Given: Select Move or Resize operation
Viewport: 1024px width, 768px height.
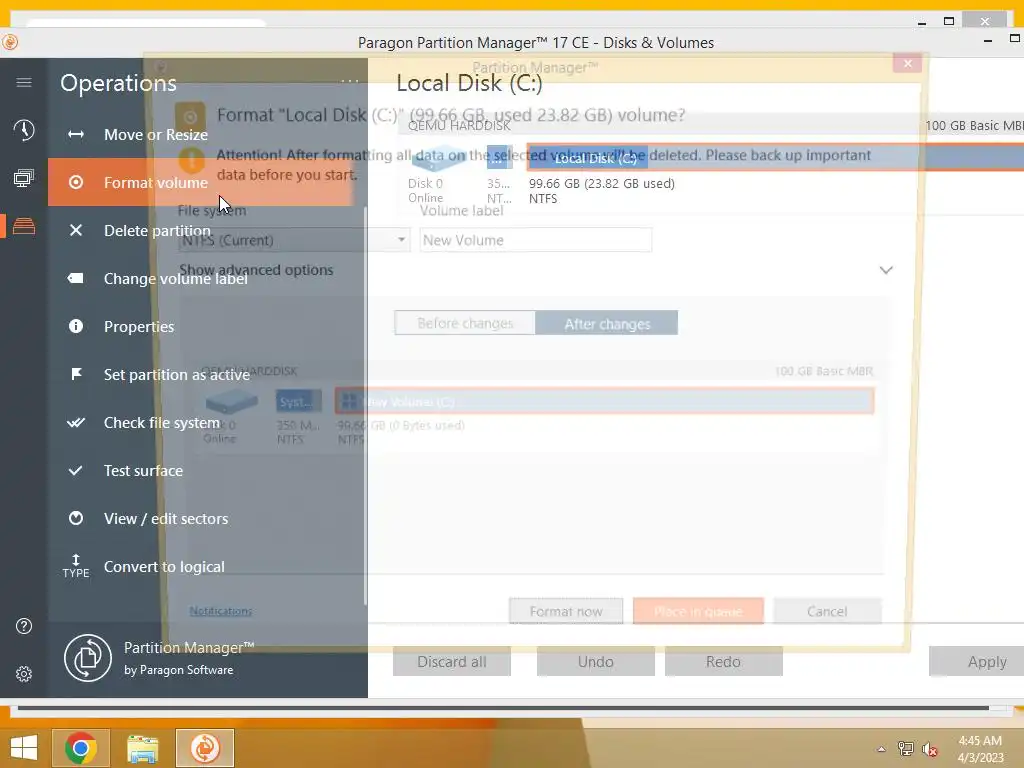Looking at the screenshot, I should pyautogui.click(x=200, y=135).
